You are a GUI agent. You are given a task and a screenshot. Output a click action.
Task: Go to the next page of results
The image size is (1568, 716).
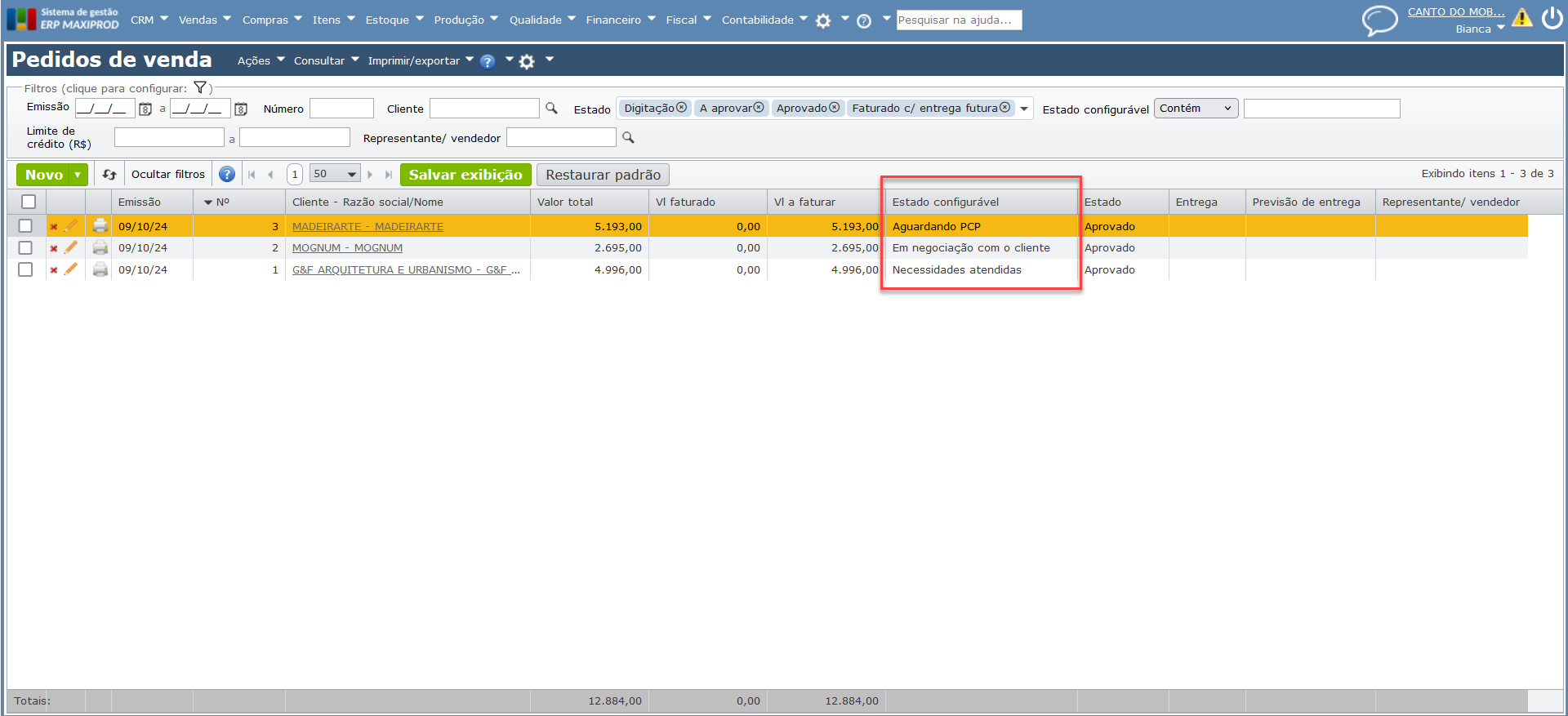[370, 175]
